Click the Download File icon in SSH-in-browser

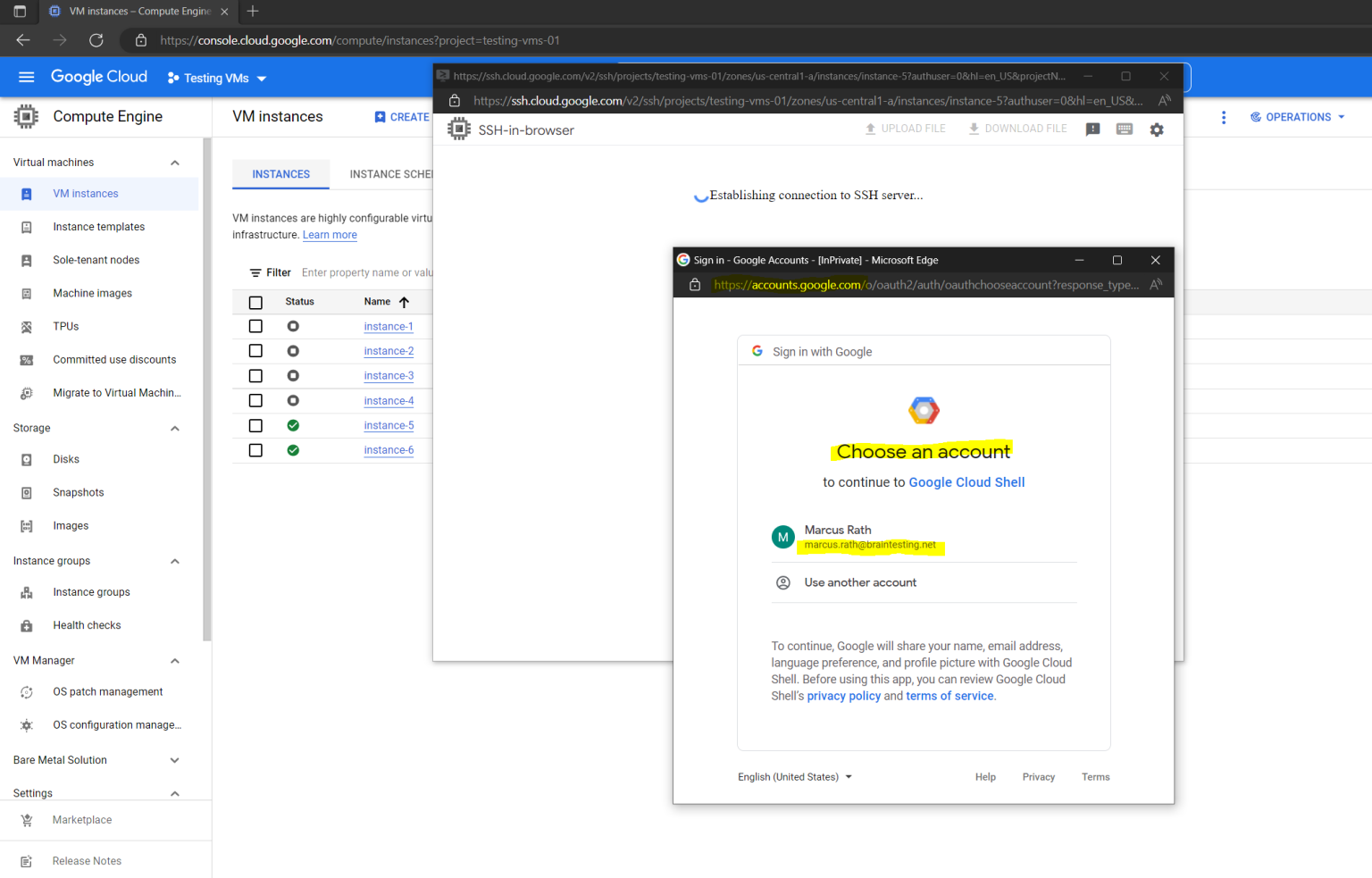pos(1016,128)
